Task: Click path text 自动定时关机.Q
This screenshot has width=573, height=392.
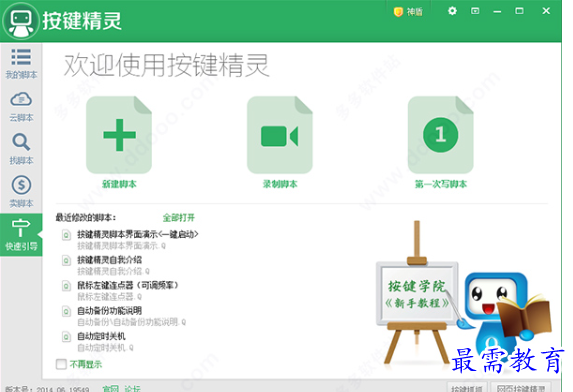Action: point(105,348)
